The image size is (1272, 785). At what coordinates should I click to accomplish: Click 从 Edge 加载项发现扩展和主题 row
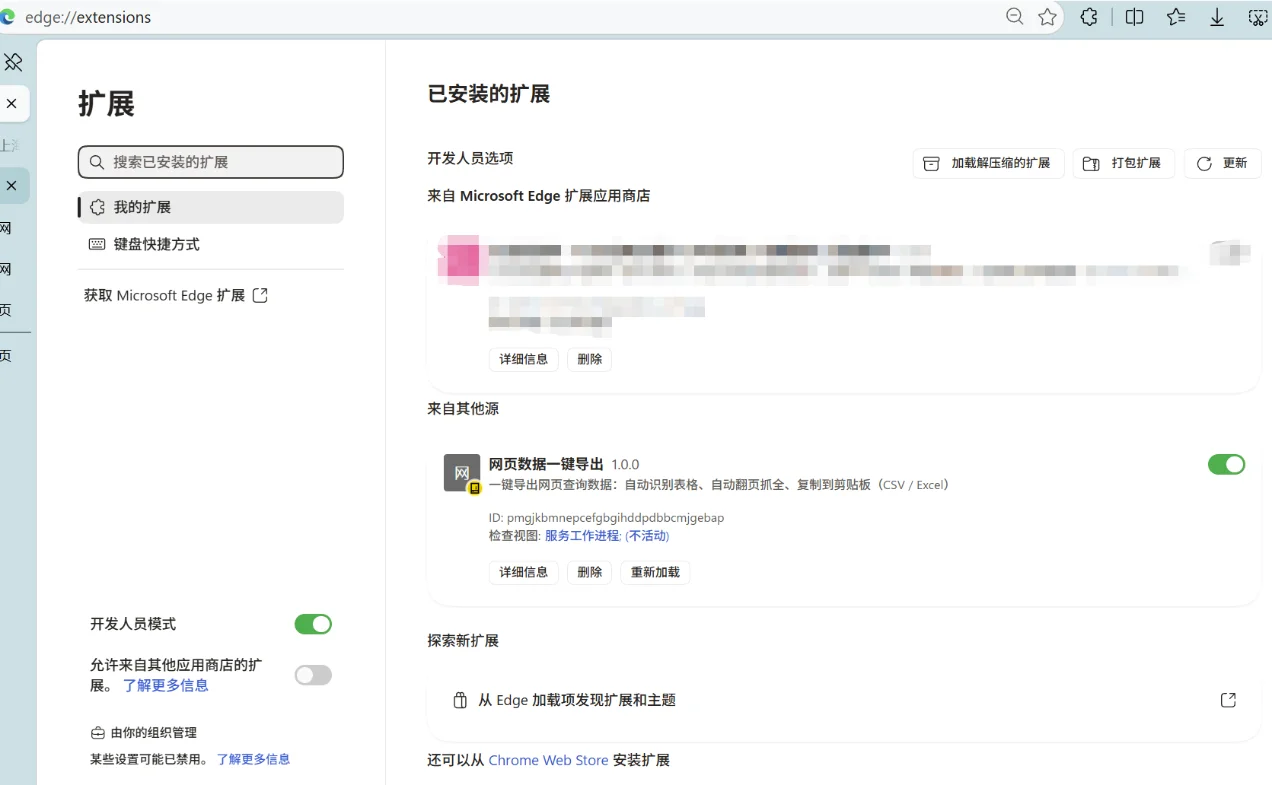843,700
